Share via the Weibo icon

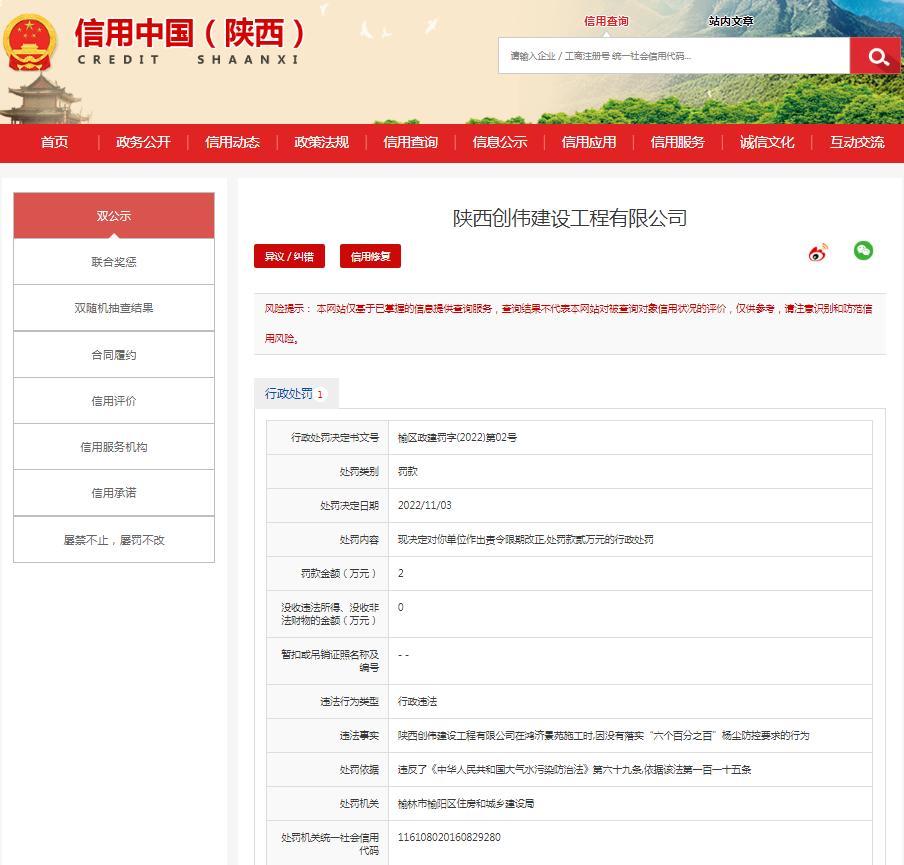(x=818, y=252)
